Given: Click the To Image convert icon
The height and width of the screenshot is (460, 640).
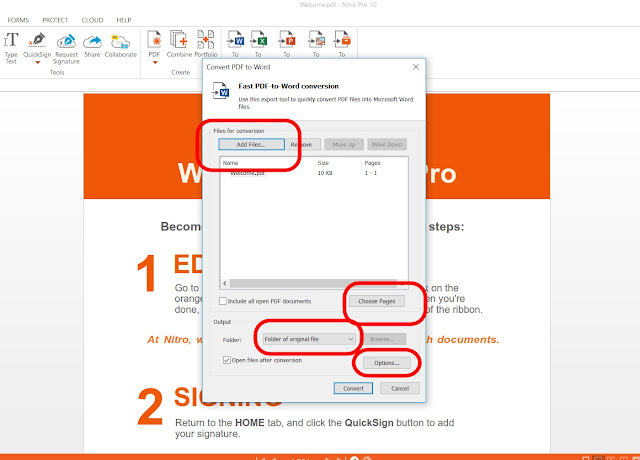Looking at the screenshot, I should click(316, 40).
